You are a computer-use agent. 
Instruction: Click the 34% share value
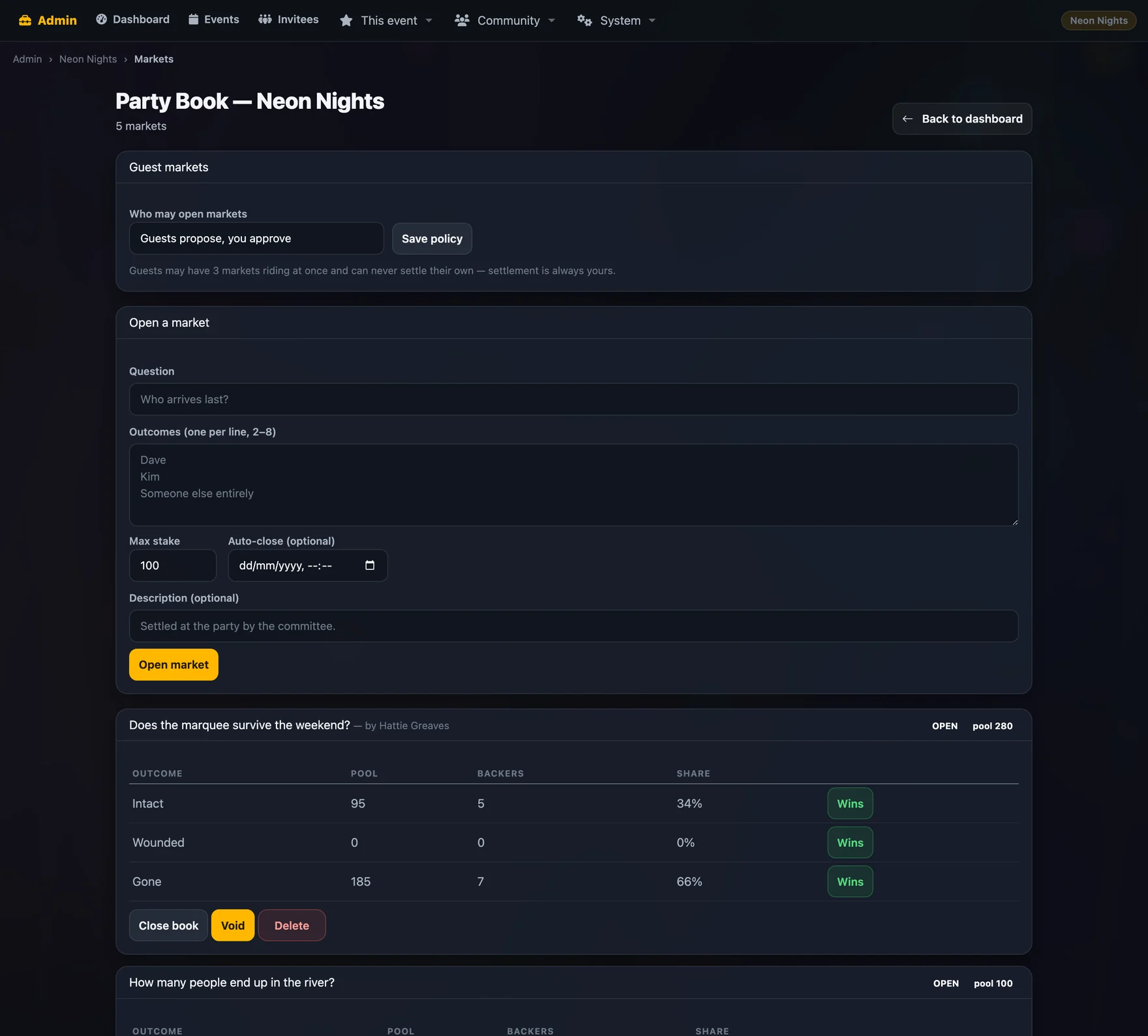(689, 803)
